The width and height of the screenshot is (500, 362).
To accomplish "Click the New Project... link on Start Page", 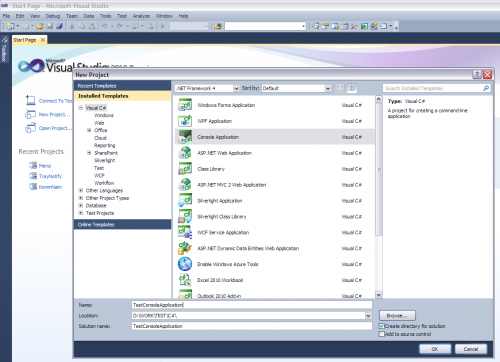I will click(54, 114).
